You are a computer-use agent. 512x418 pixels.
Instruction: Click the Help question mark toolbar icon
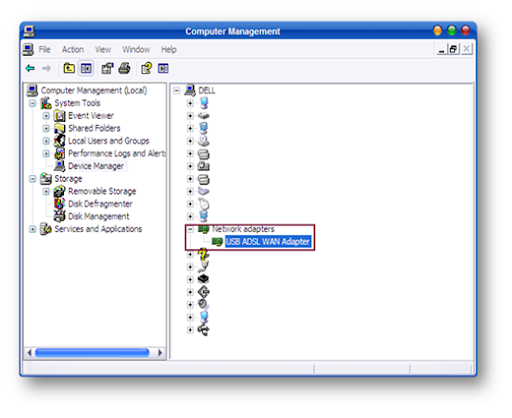[x=146, y=68]
